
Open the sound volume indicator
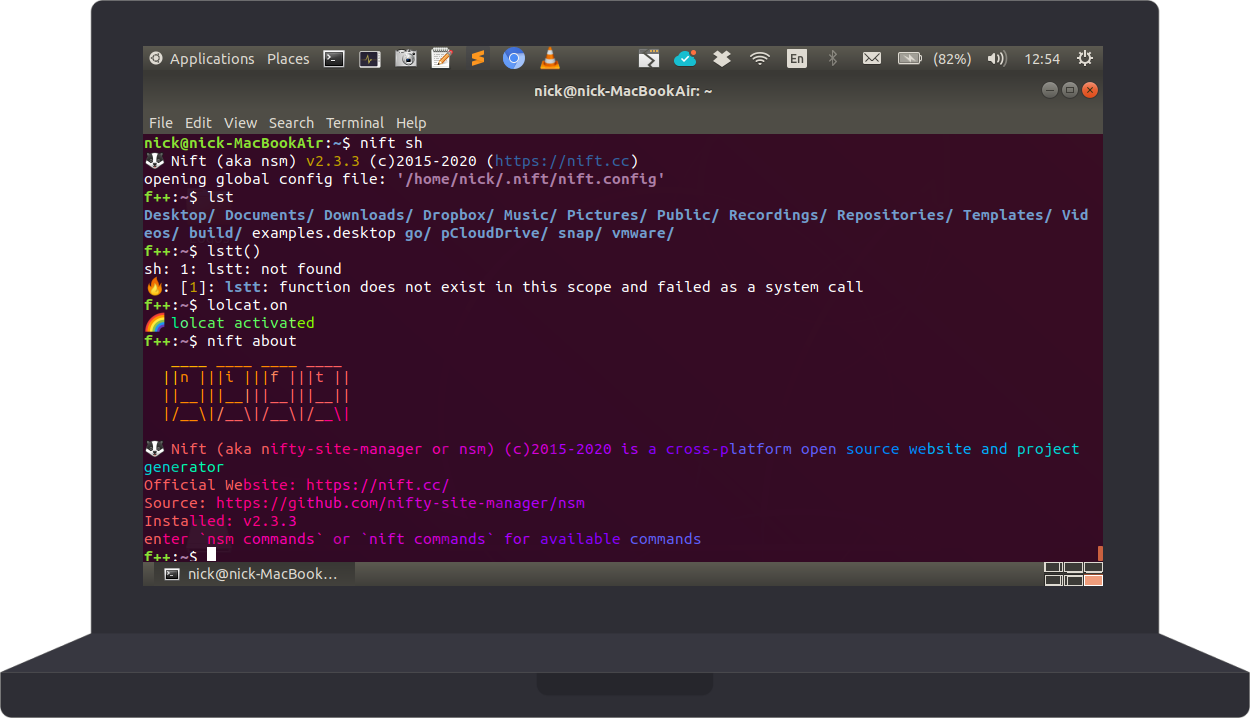pyautogui.click(x=996, y=59)
